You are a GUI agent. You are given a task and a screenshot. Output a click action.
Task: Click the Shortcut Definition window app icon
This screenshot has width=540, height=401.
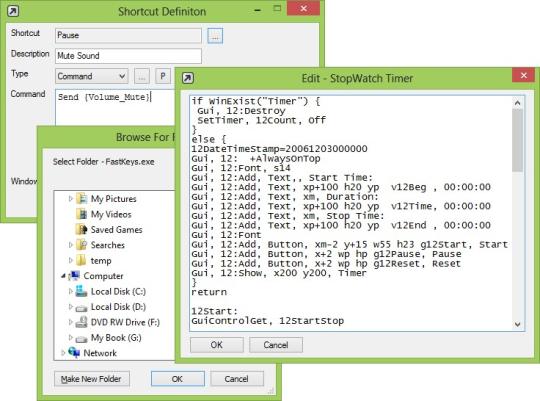pos(13,11)
